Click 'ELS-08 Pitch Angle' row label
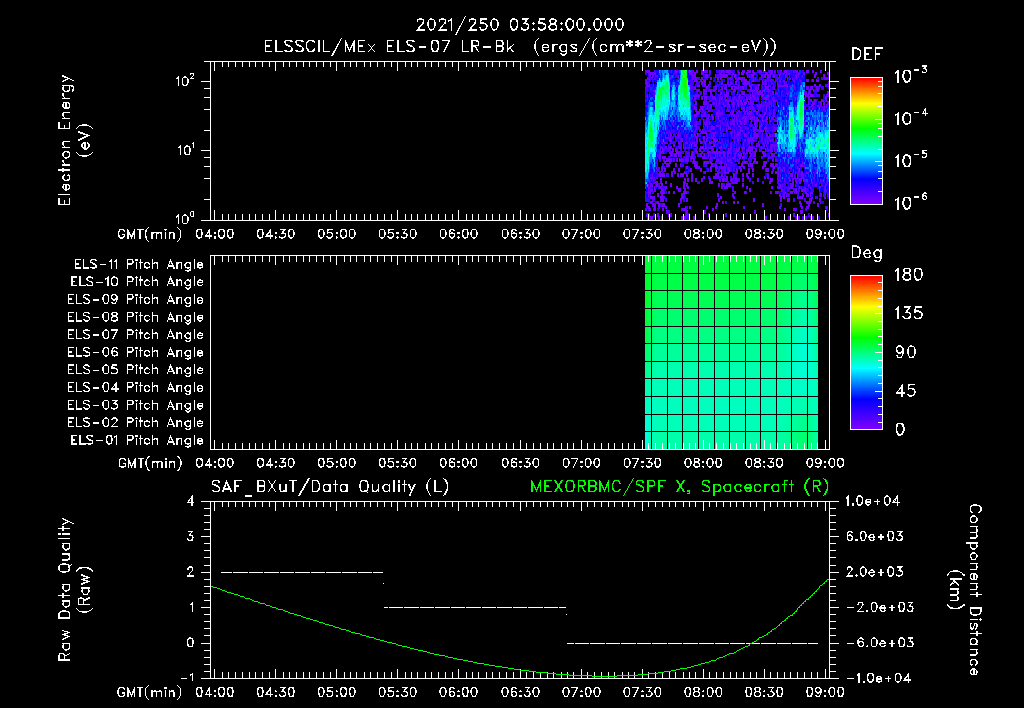Viewport: 1024px width, 708px height. pyautogui.click(x=136, y=317)
